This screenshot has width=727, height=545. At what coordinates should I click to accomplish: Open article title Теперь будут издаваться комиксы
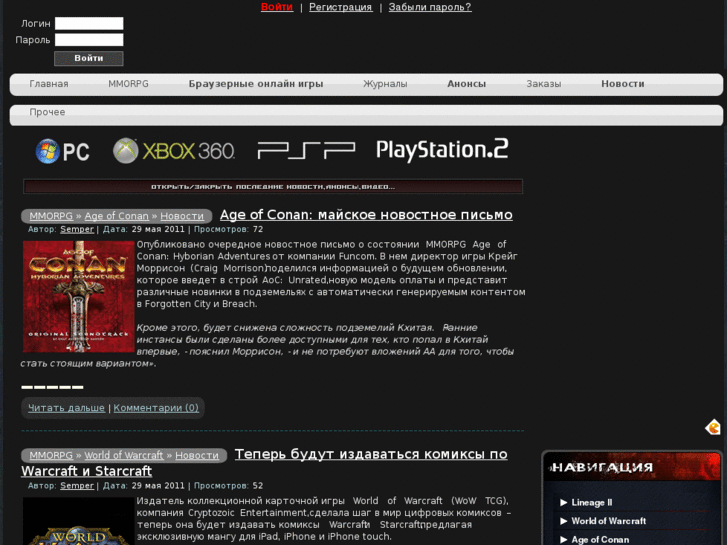click(371, 454)
